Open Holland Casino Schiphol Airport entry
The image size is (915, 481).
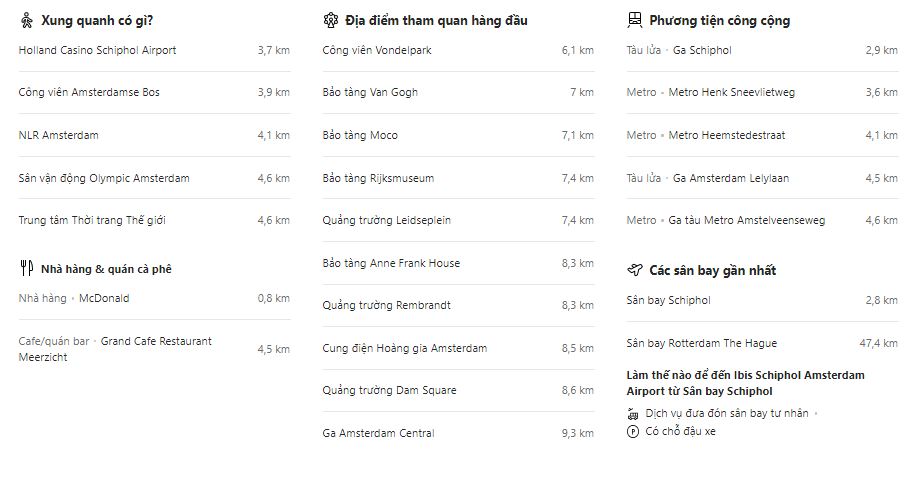click(x=97, y=50)
